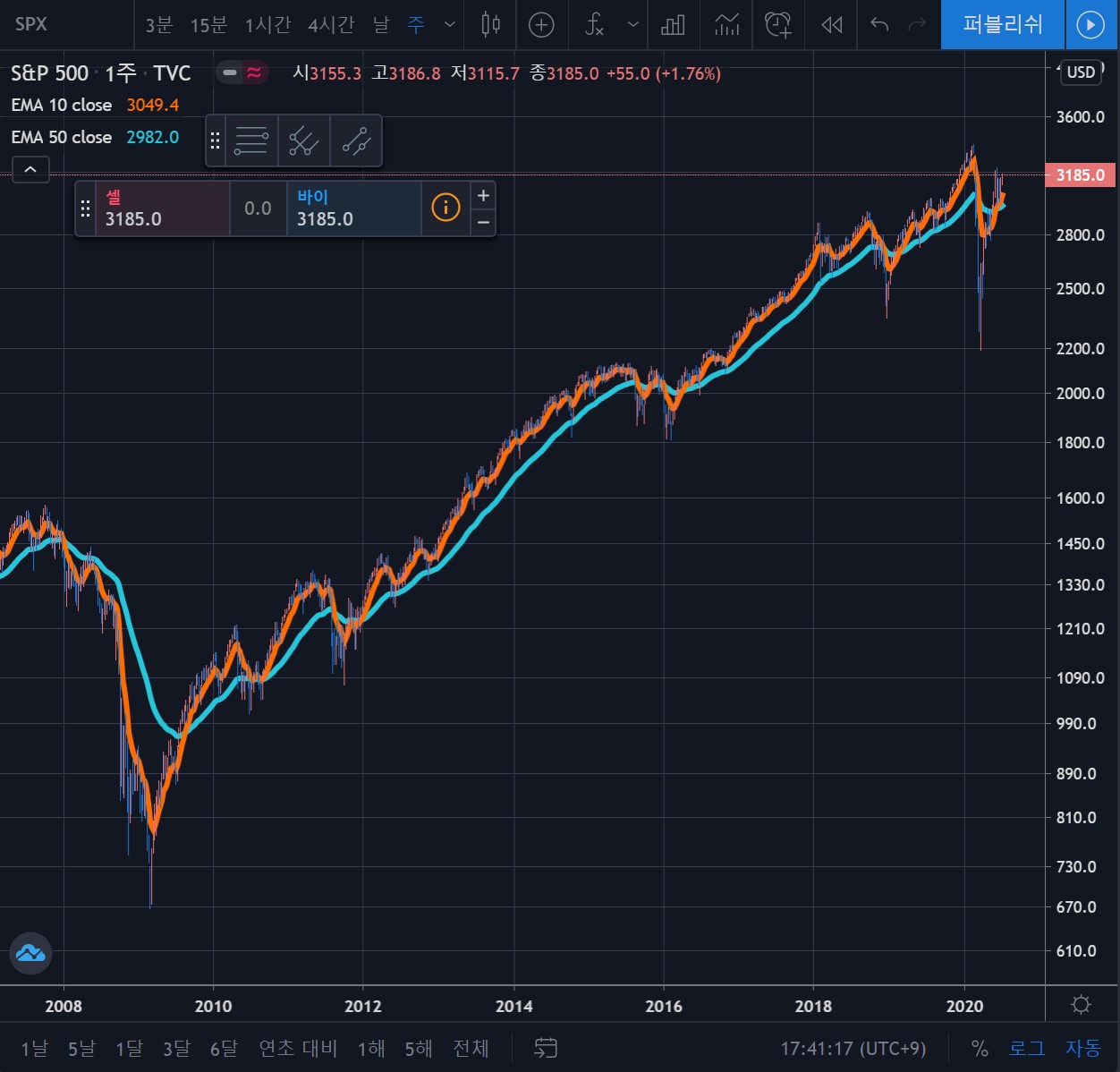1120x1072 pixels.
Task: Open the financials bar chart icon
Action: click(673, 24)
